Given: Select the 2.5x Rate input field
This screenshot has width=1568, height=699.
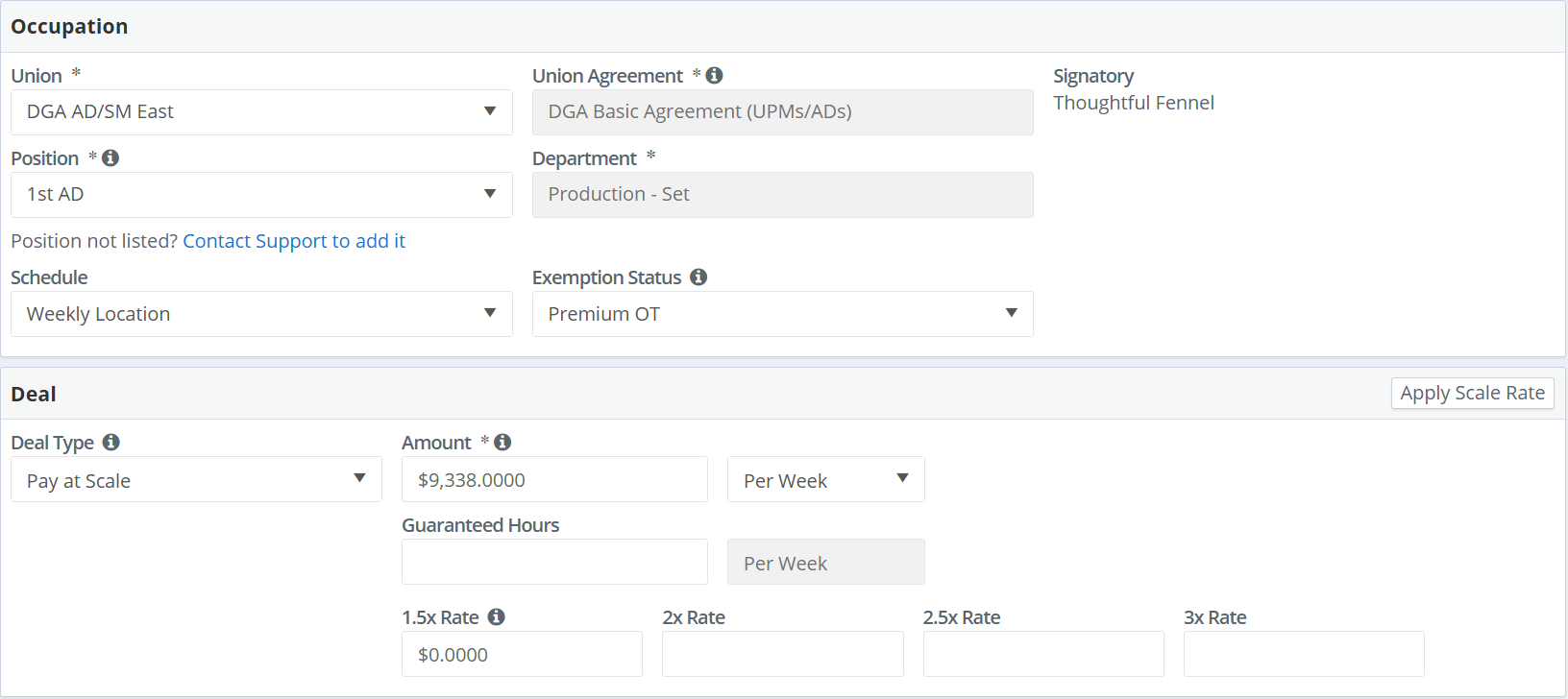Looking at the screenshot, I should (1043, 654).
